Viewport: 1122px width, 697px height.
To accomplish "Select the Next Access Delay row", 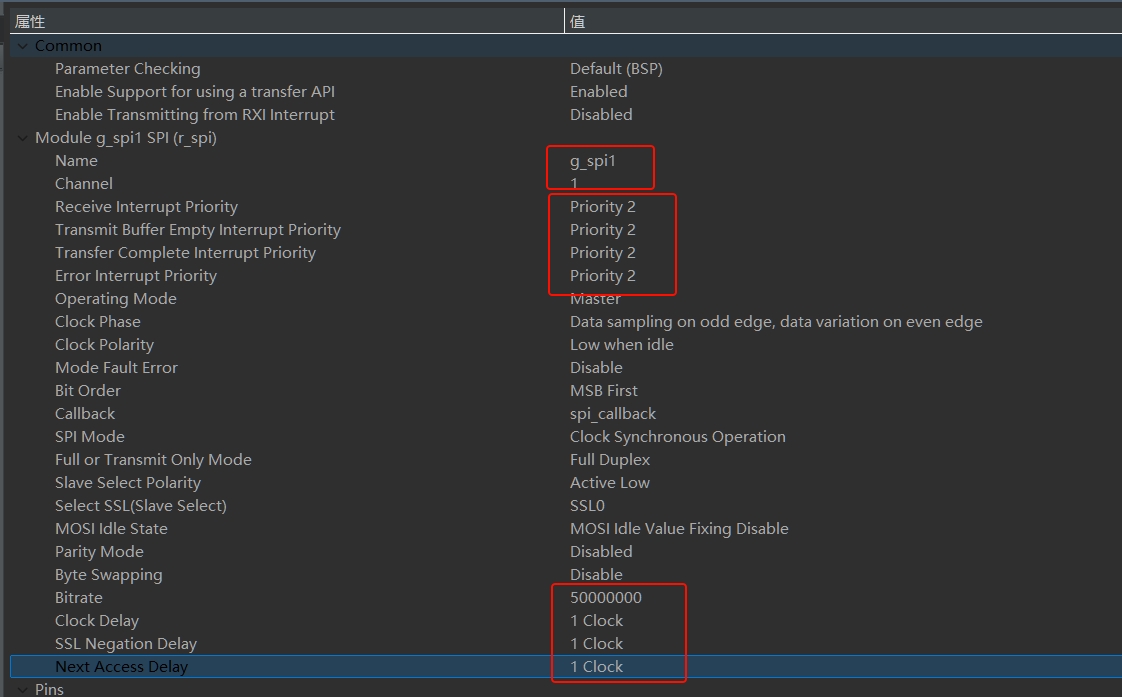I will (121, 667).
